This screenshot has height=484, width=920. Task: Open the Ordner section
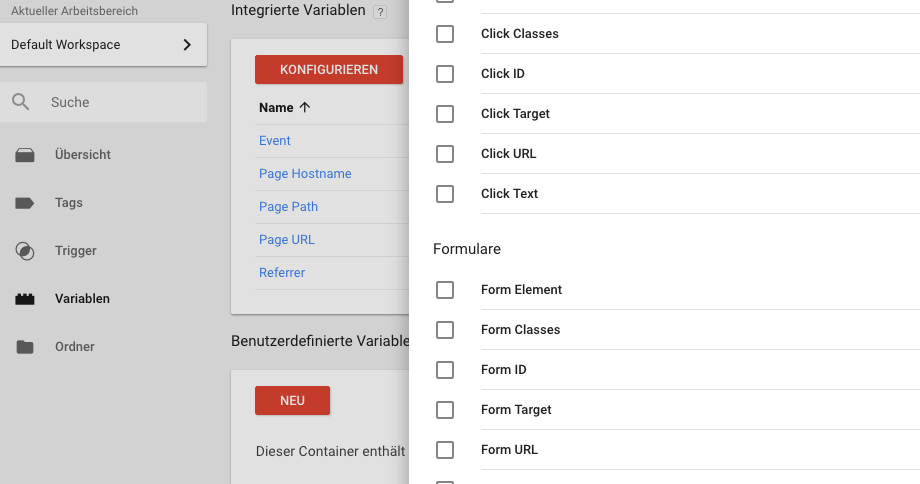click(x=75, y=347)
